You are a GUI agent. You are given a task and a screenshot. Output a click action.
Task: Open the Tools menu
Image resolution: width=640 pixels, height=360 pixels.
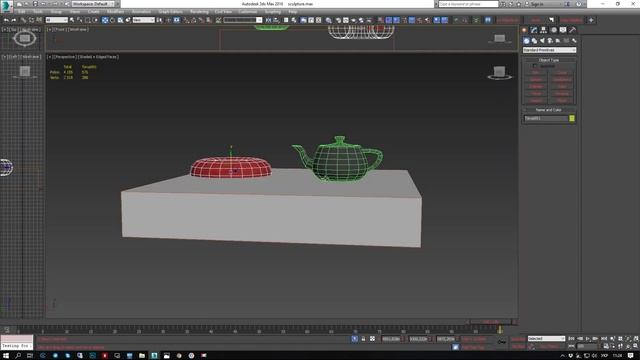coord(38,12)
